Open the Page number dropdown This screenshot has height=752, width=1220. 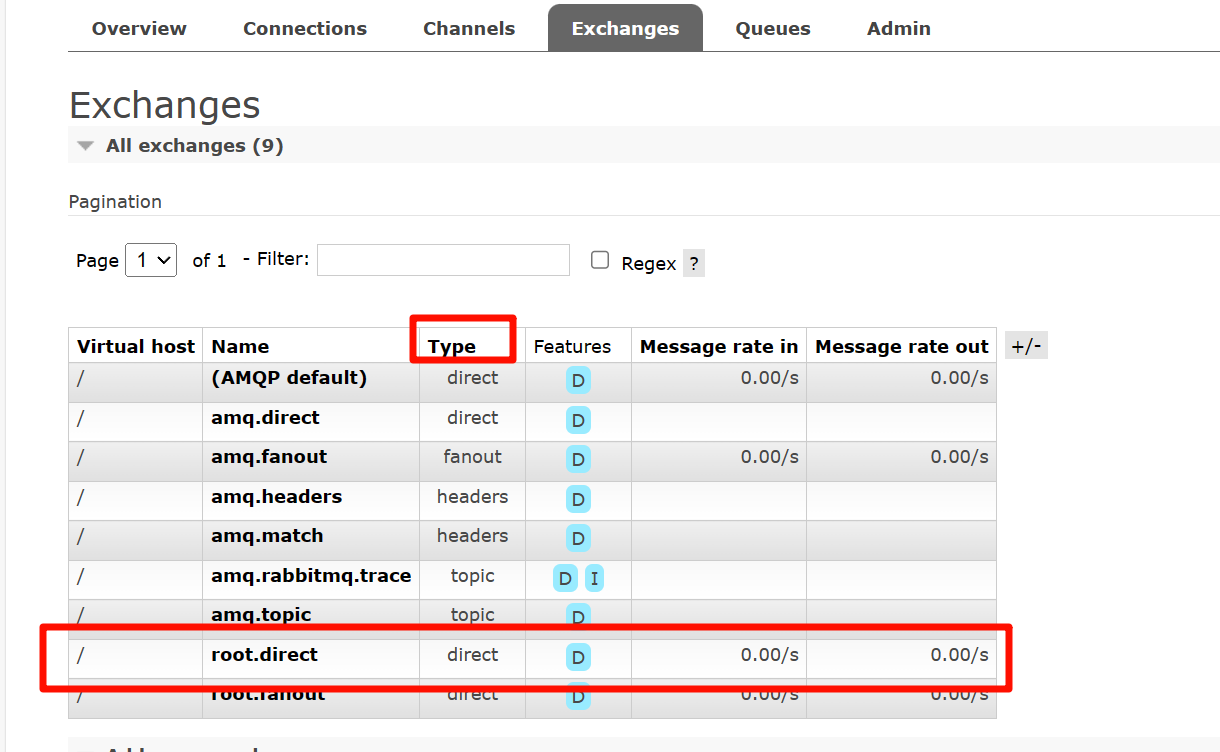(x=151, y=260)
